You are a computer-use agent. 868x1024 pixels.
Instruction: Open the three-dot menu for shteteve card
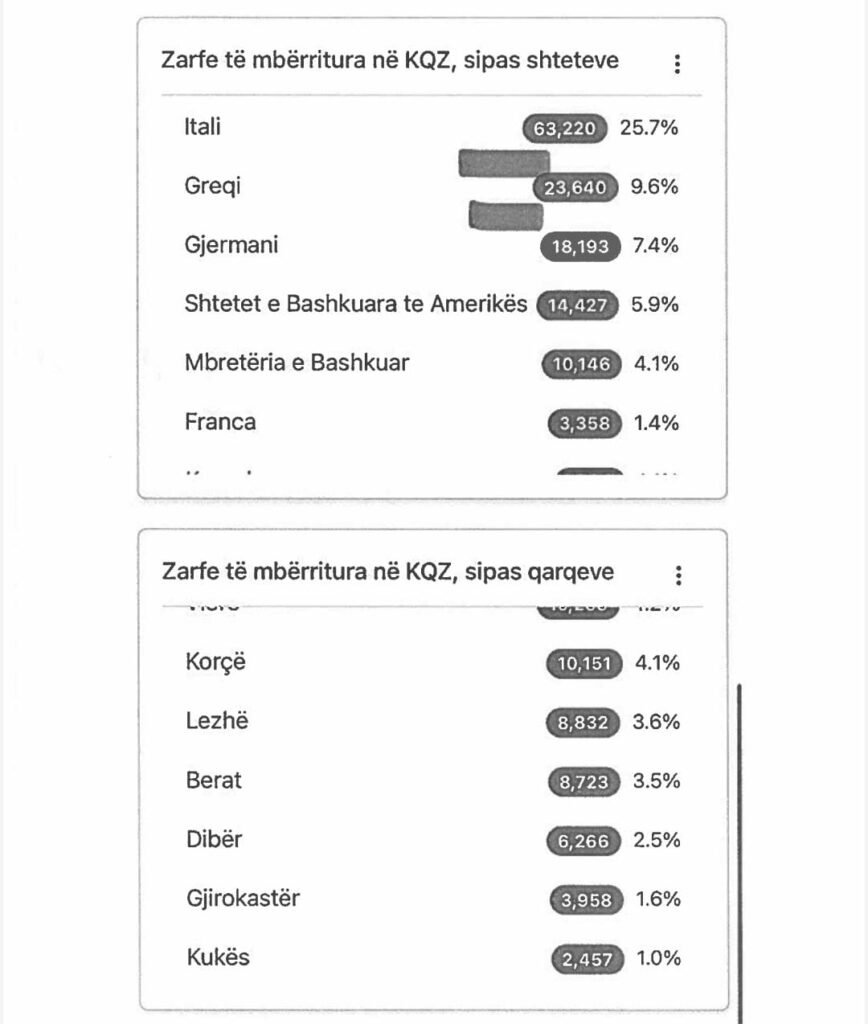(678, 64)
